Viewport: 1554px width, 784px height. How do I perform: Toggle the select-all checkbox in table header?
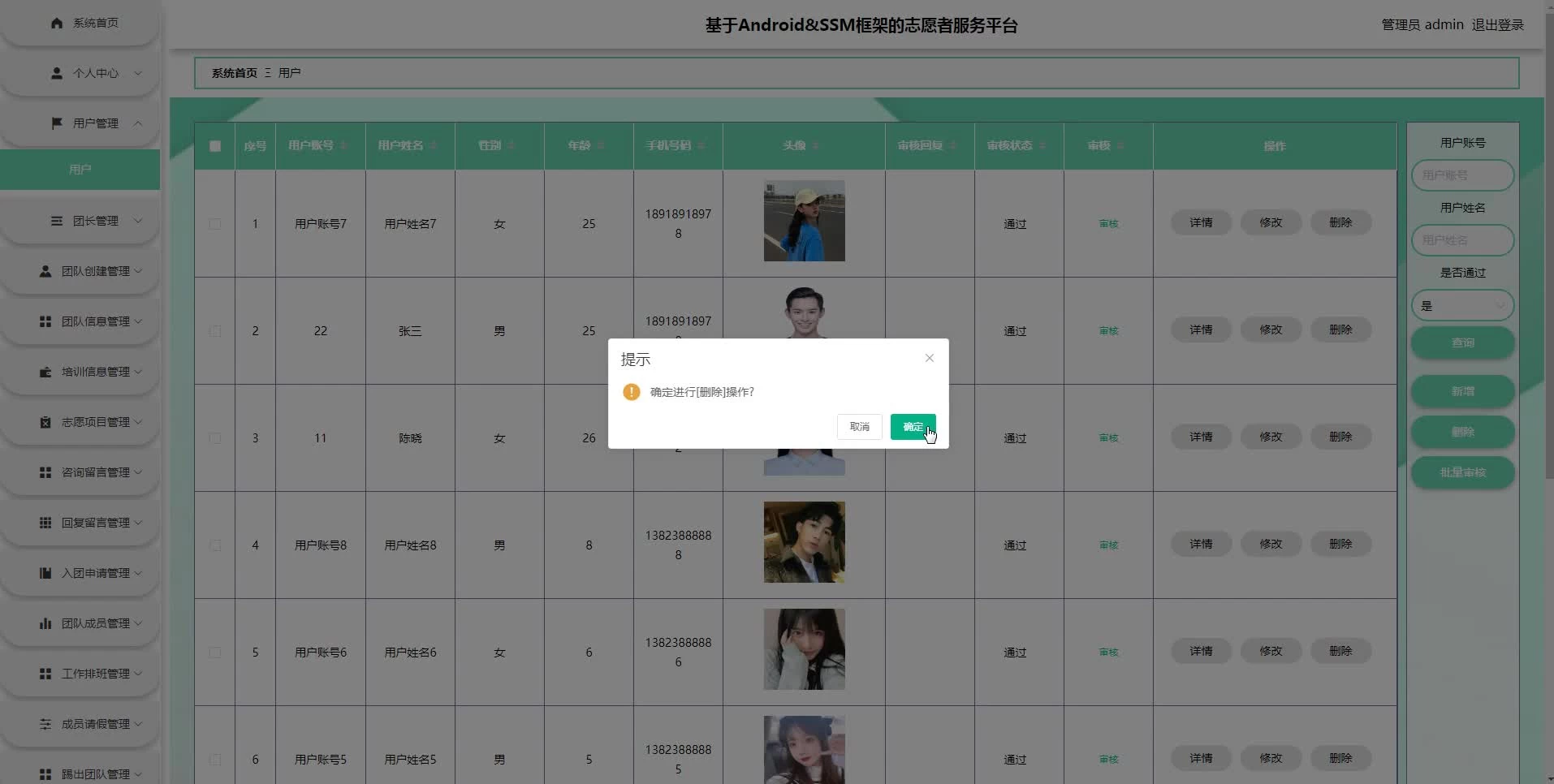tap(215, 146)
